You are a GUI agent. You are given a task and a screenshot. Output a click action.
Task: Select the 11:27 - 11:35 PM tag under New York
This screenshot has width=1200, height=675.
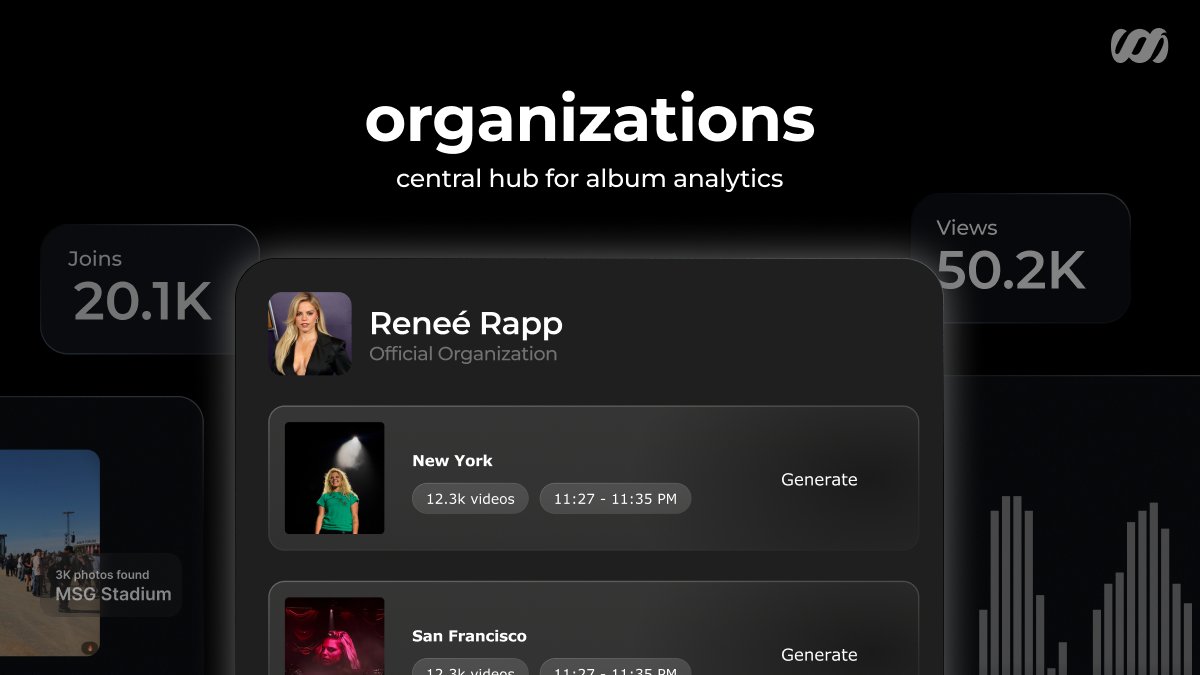(615, 498)
